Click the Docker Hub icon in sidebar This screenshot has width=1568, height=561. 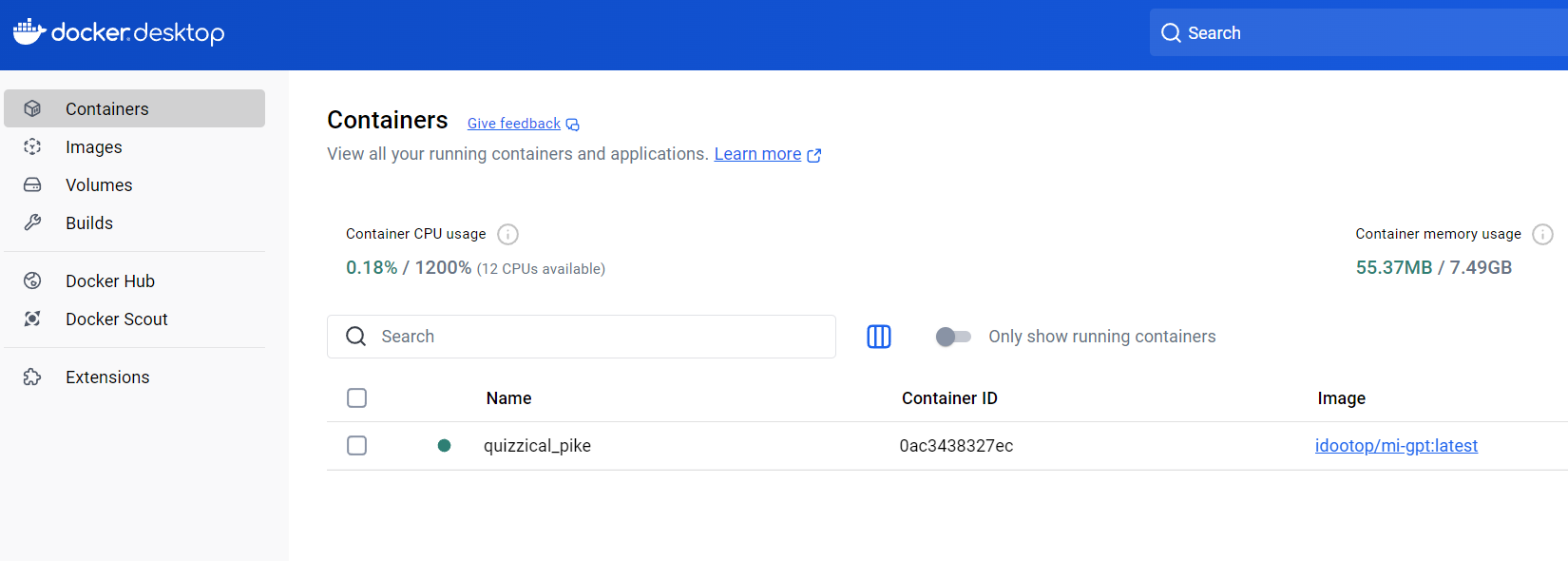point(32,280)
